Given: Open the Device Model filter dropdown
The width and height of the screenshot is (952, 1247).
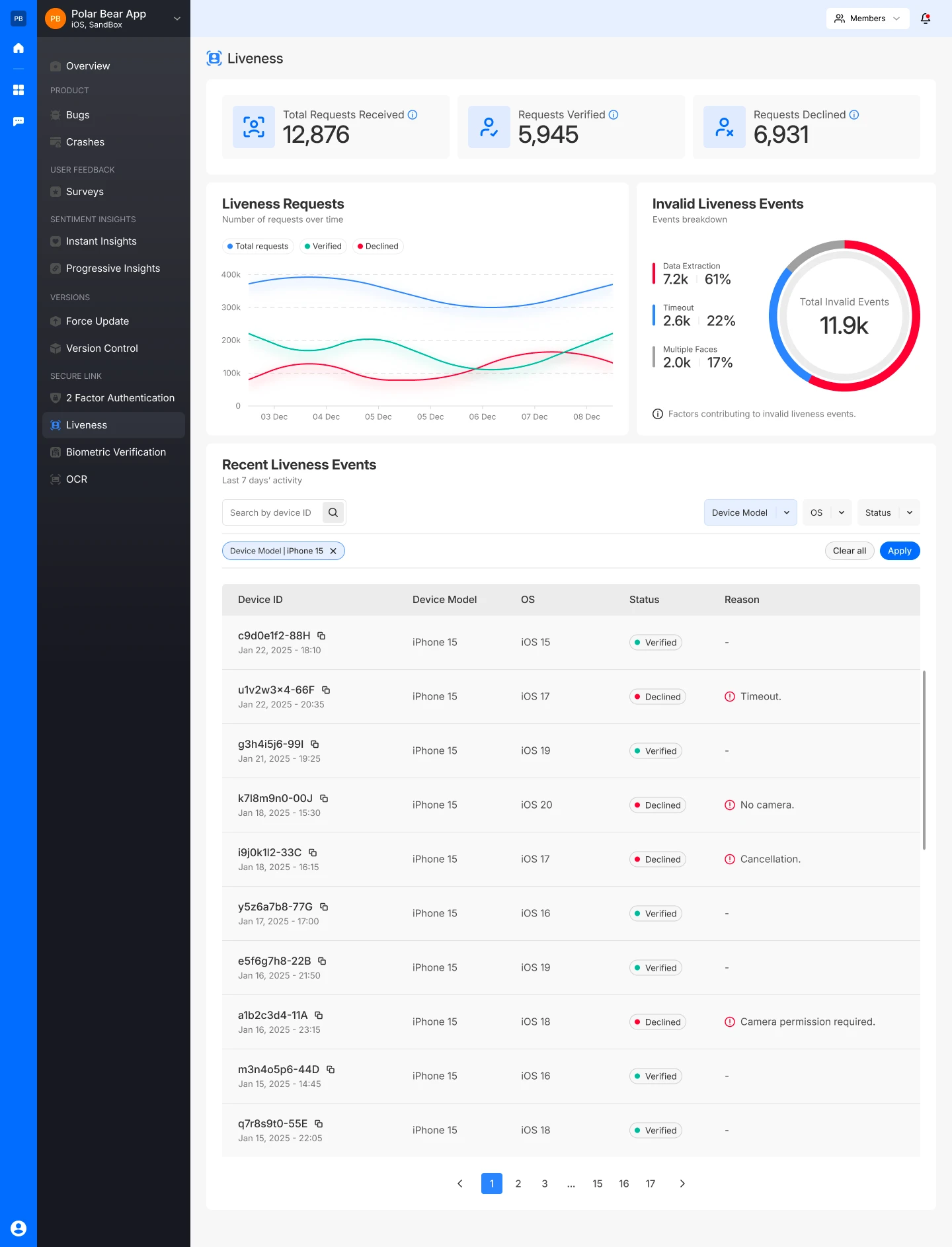Looking at the screenshot, I should tap(750, 512).
